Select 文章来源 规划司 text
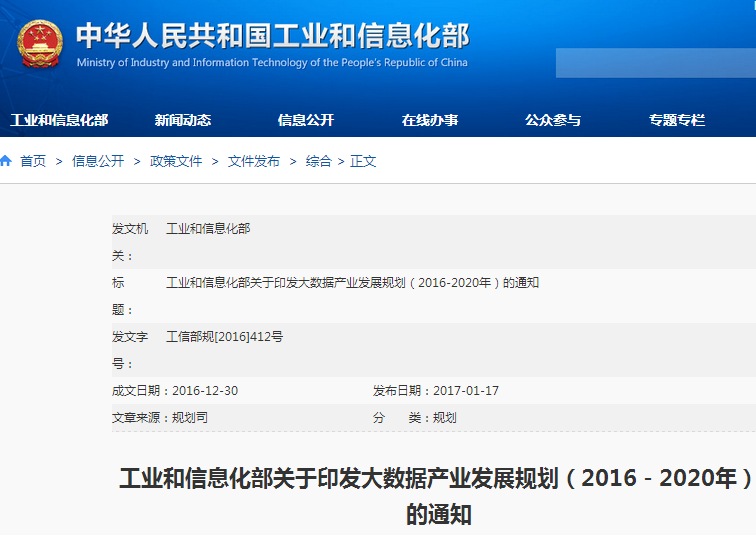Screen dimensions: 756x535 pyautogui.click(x=160, y=417)
